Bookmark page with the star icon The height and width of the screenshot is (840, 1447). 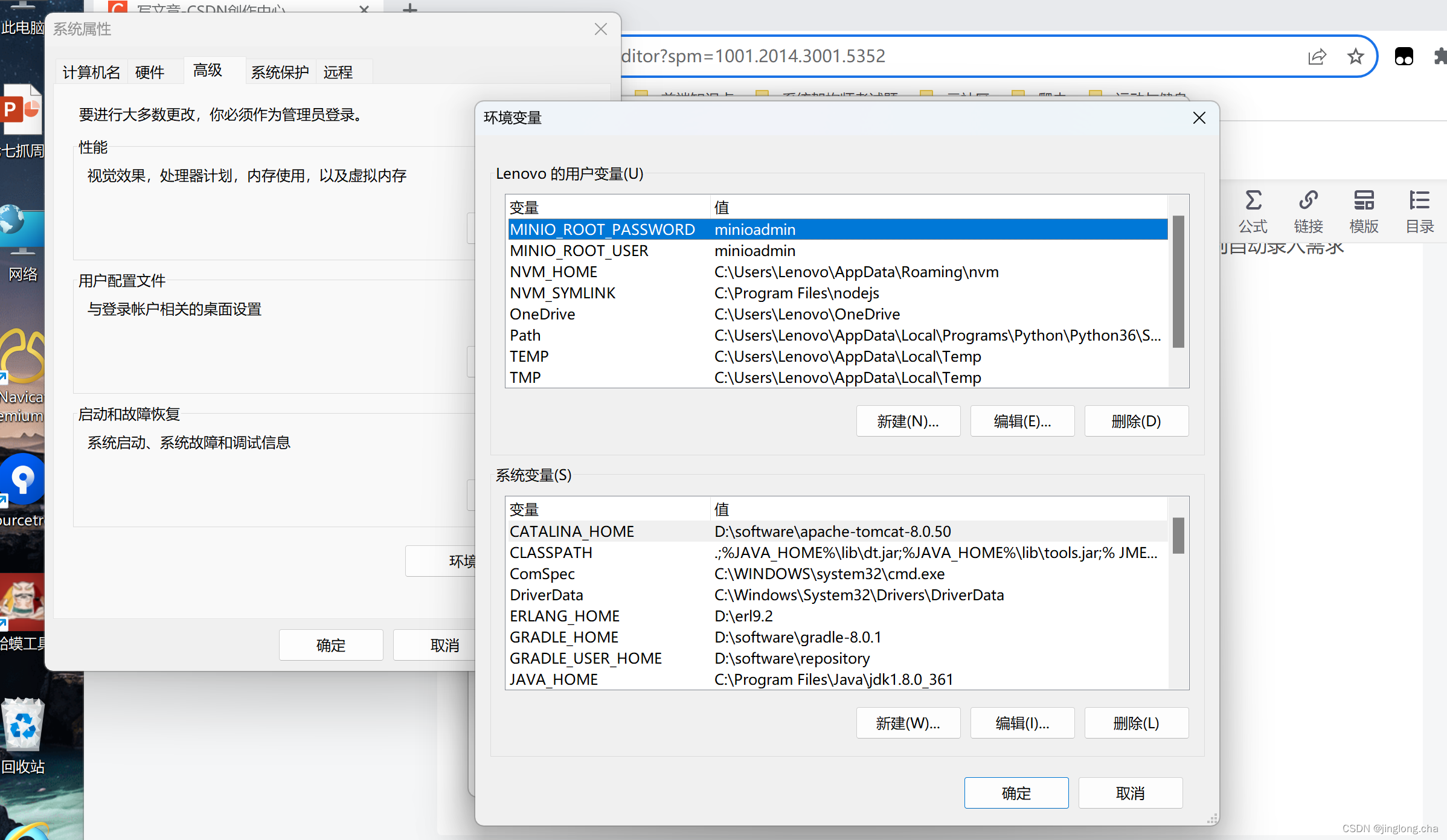1355,57
